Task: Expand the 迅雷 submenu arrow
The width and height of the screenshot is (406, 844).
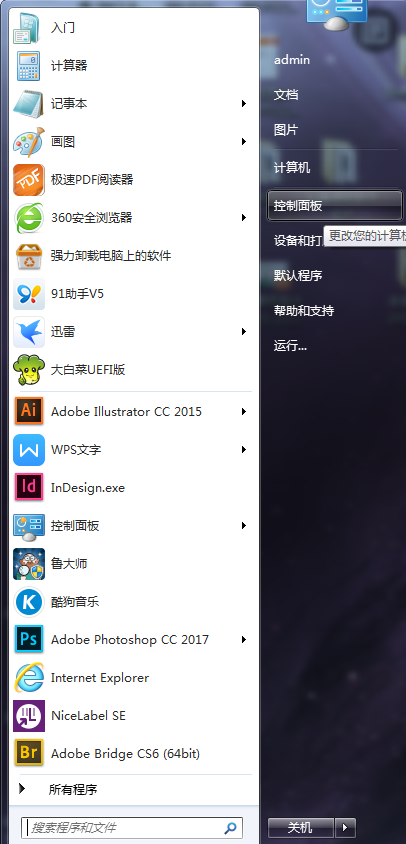Action: pyautogui.click(x=244, y=332)
